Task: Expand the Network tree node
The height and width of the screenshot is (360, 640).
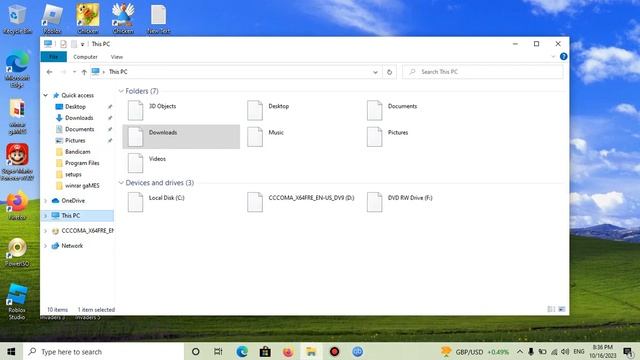Action: click(46, 246)
